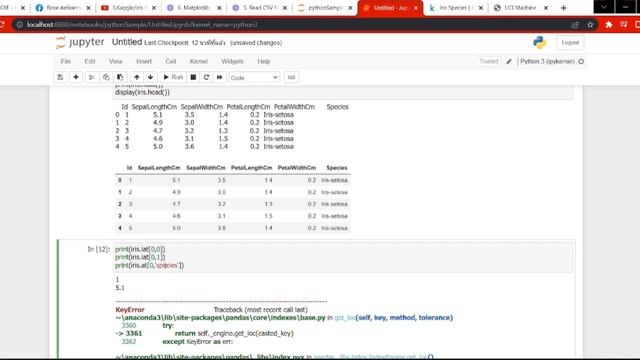Click the get_loc link in traceback

click(345, 318)
